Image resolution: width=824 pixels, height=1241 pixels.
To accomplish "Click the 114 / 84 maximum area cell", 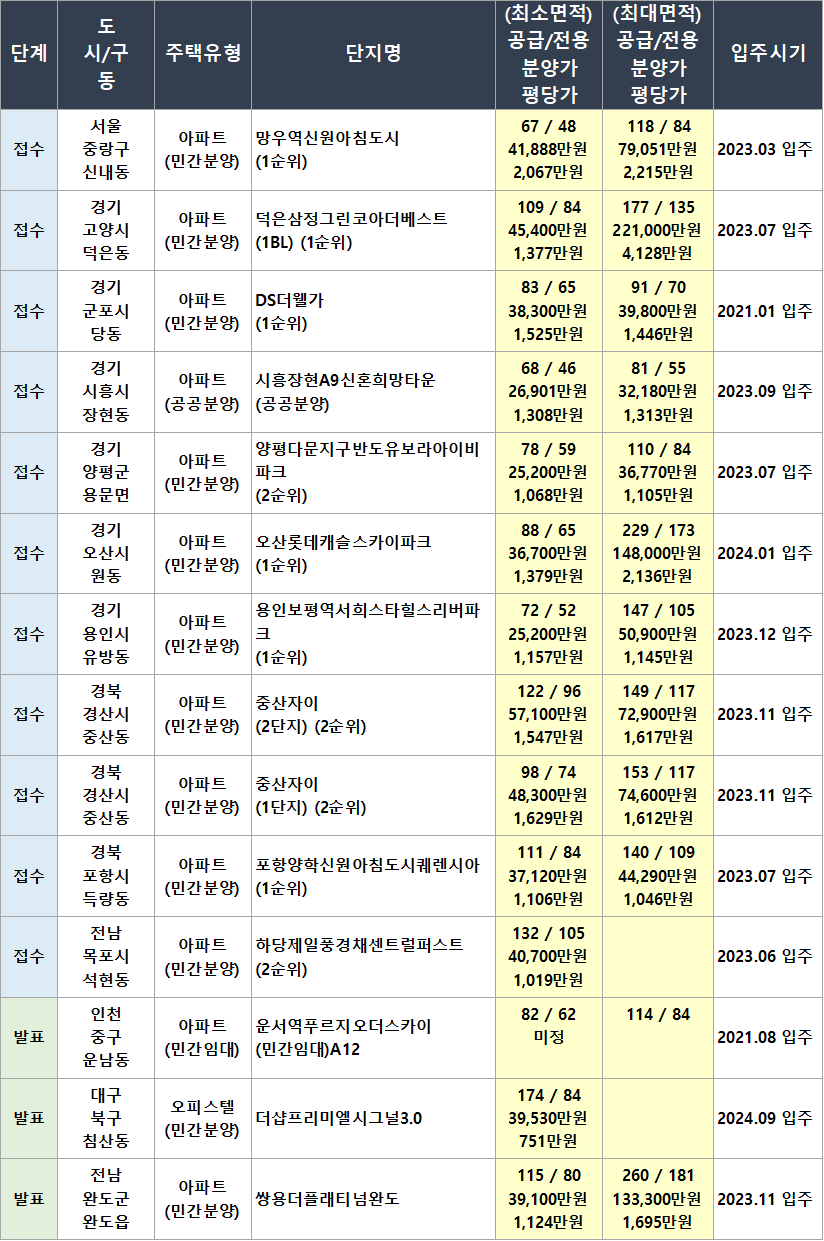I will [658, 1014].
